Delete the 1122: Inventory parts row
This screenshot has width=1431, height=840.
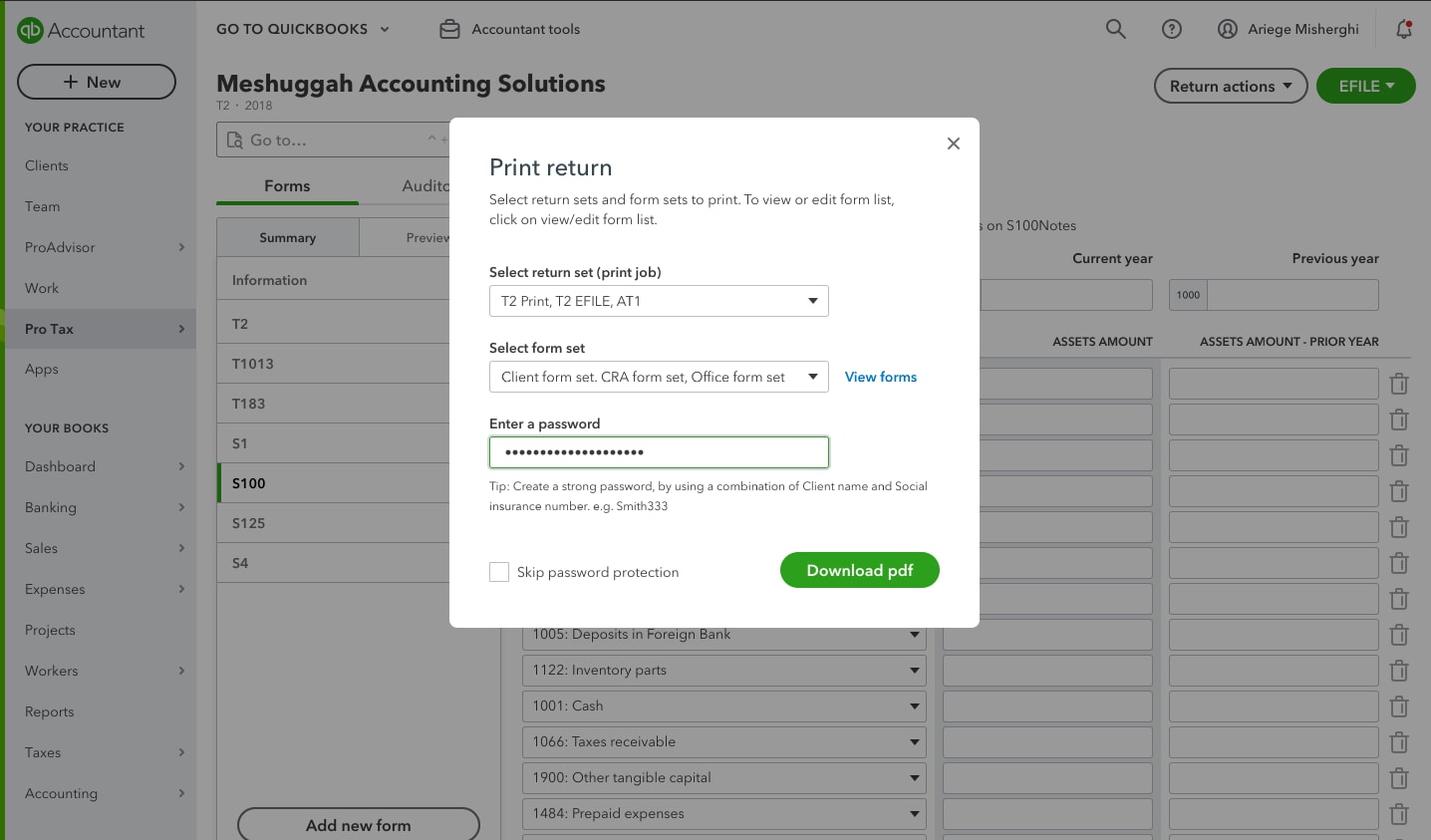(1399, 671)
